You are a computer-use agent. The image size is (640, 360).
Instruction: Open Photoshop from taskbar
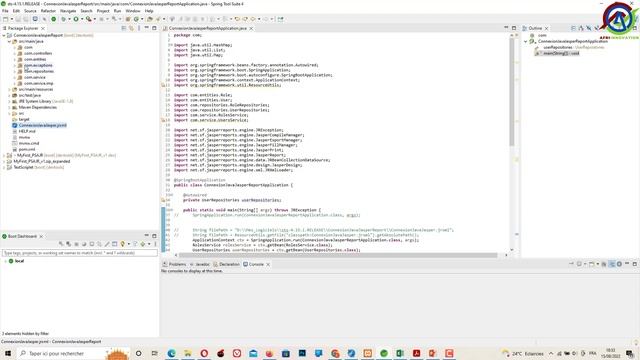[302, 353]
